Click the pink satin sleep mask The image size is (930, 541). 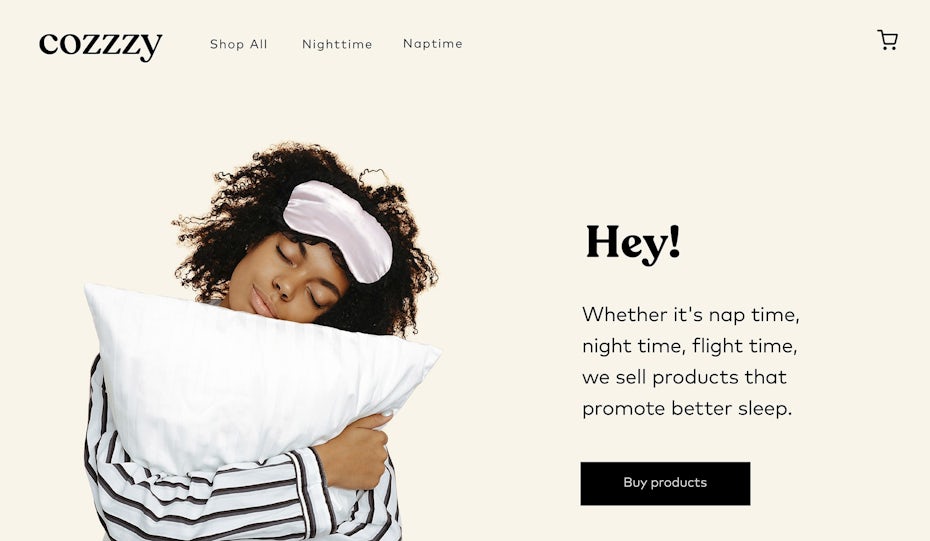tap(338, 230)
